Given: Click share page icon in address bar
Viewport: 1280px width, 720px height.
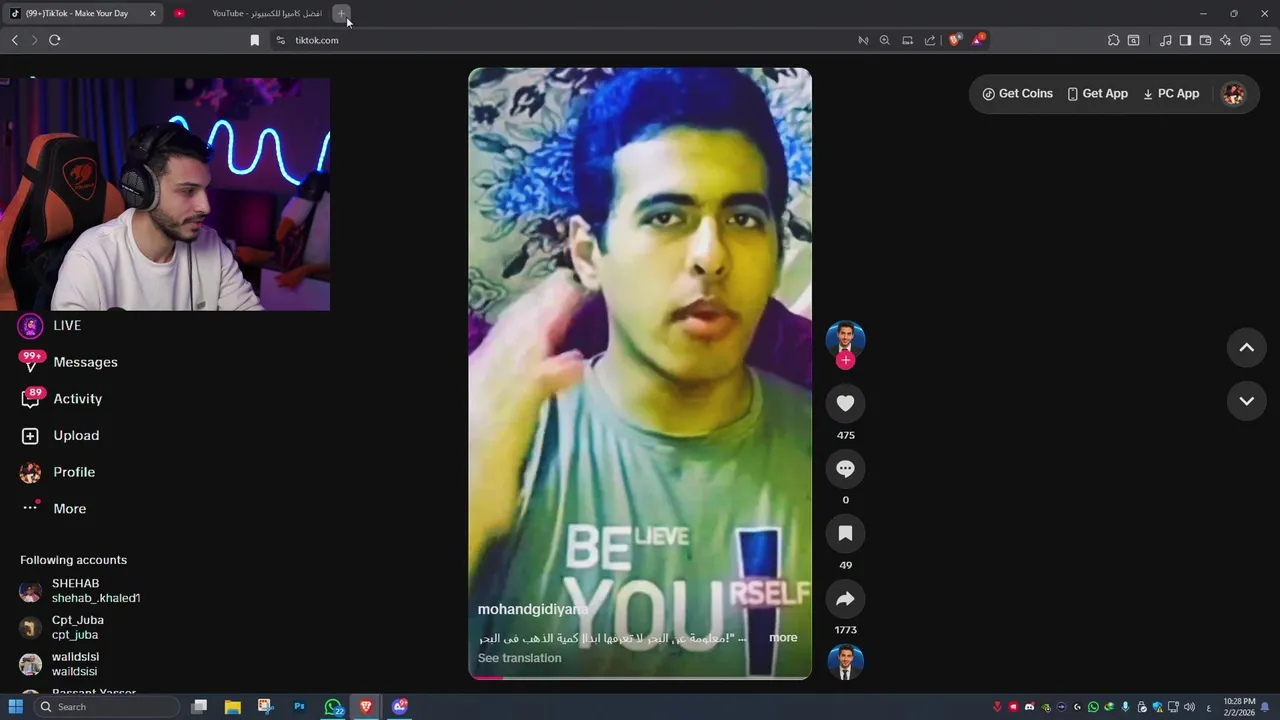Looking at the screenshot, I should pos(930,40).
